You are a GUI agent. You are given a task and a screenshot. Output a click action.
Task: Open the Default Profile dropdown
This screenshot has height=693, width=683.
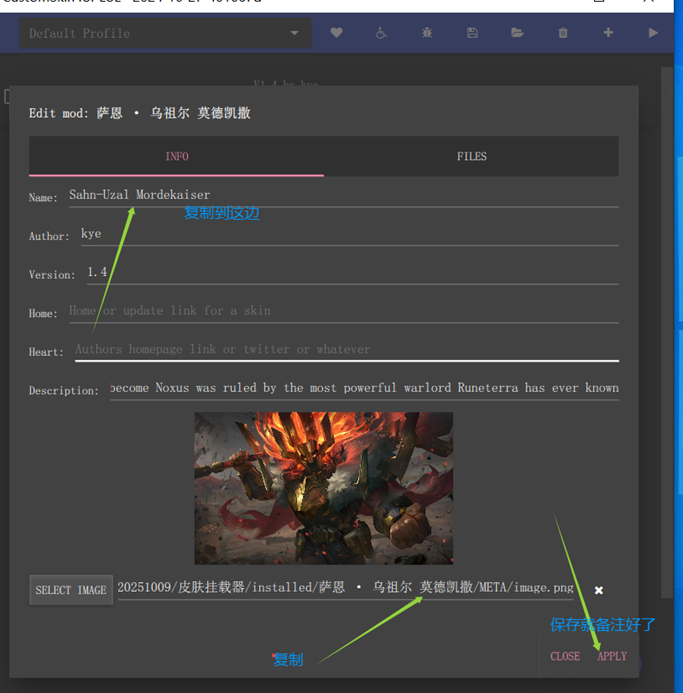click(165, 33)
